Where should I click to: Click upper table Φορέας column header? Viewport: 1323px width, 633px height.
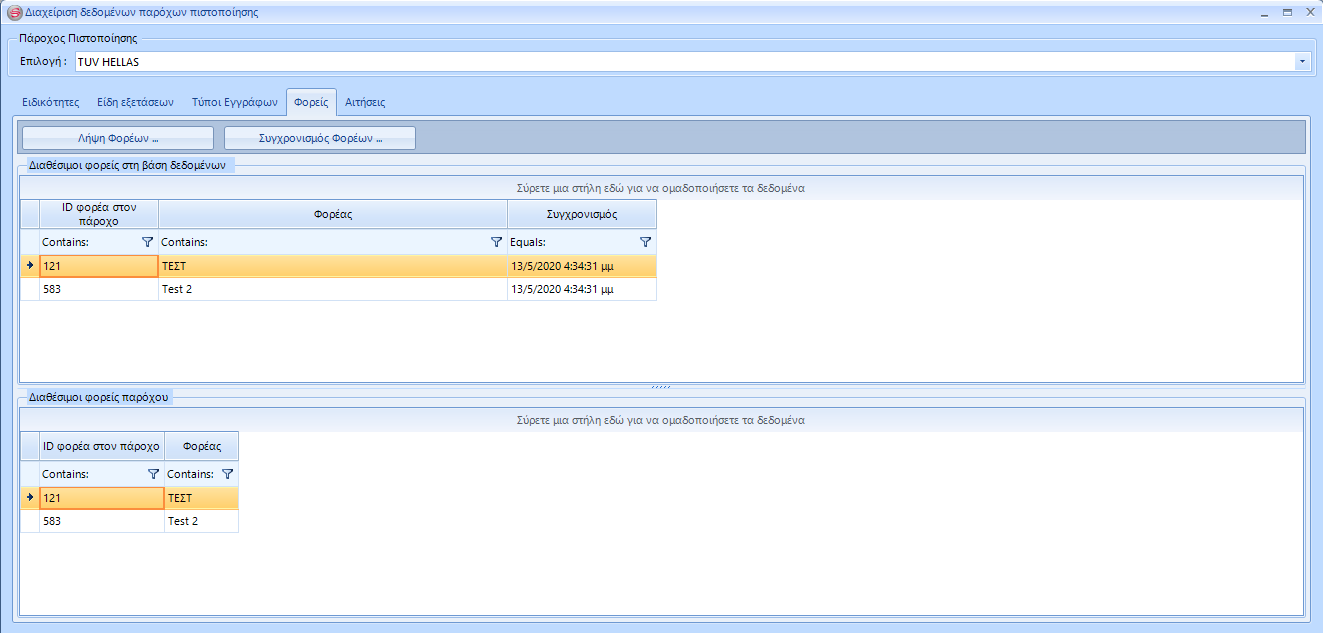pos(333,214)
